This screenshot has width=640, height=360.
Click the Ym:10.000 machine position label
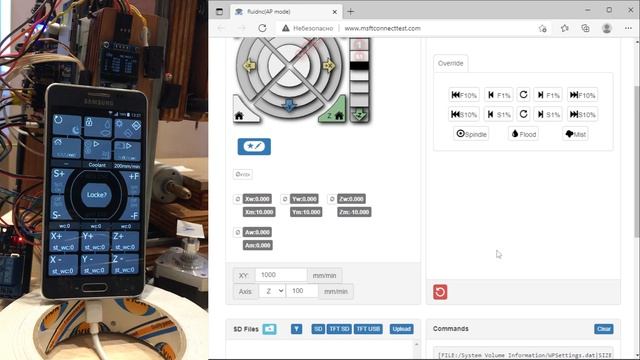306,212
